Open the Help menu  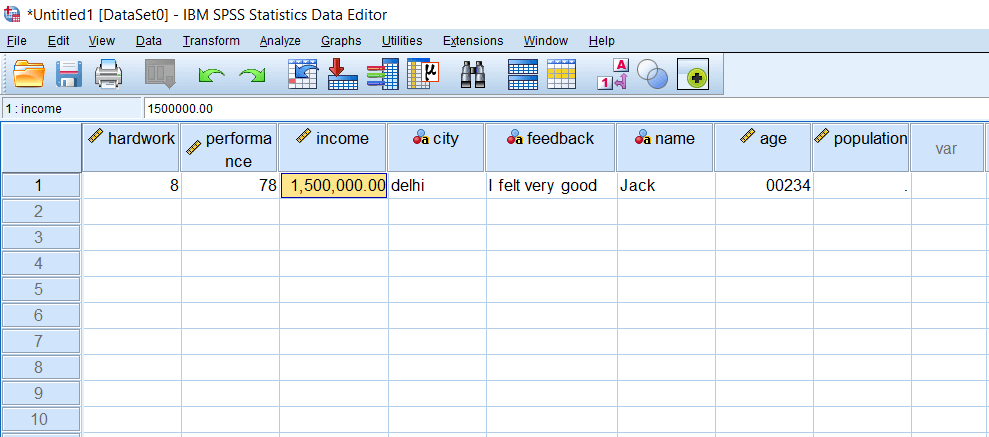coord(602,41)
